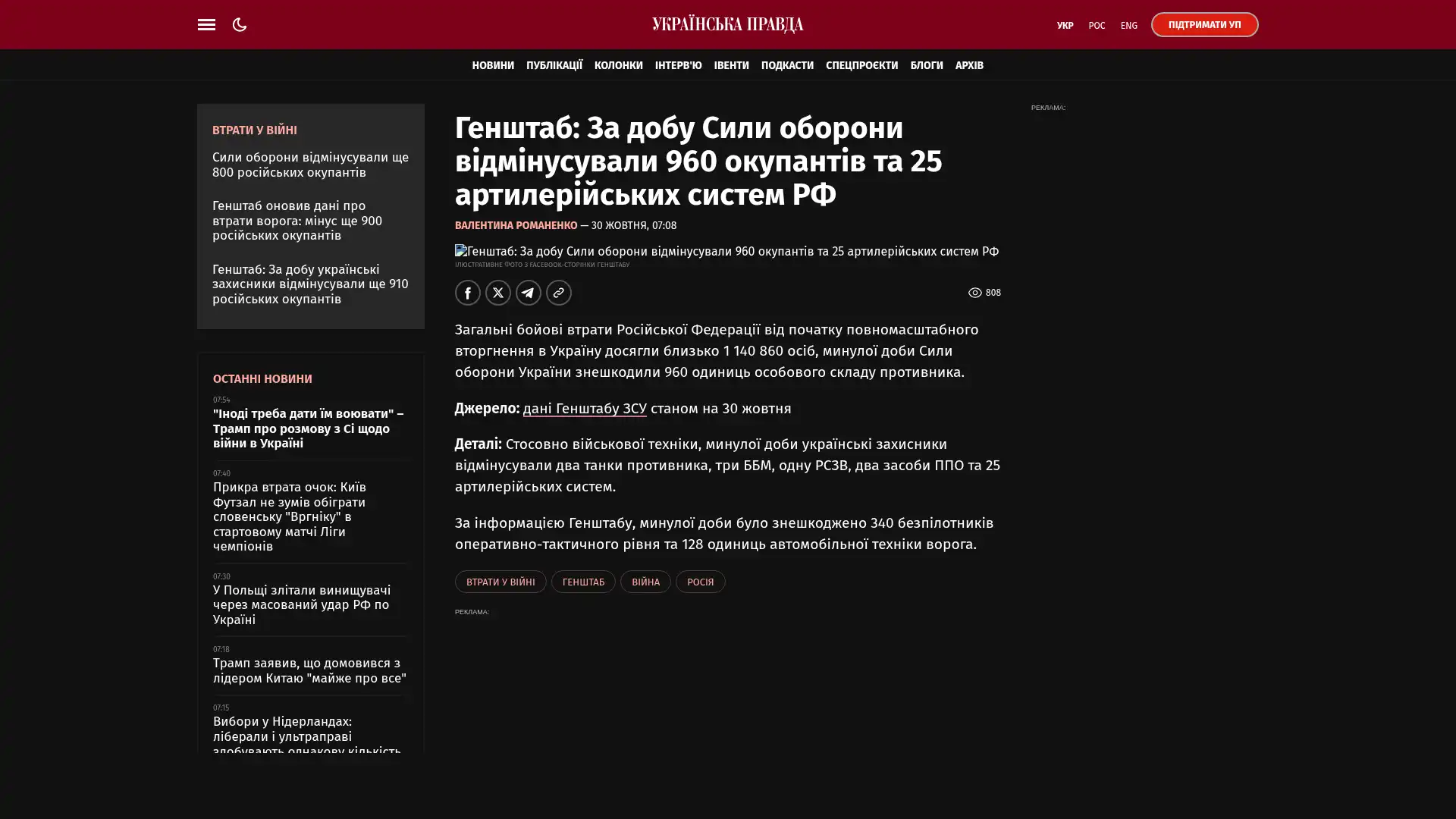The image size is (1456, 819).
Task: Click the views eye icon
Action: [974, 293]
